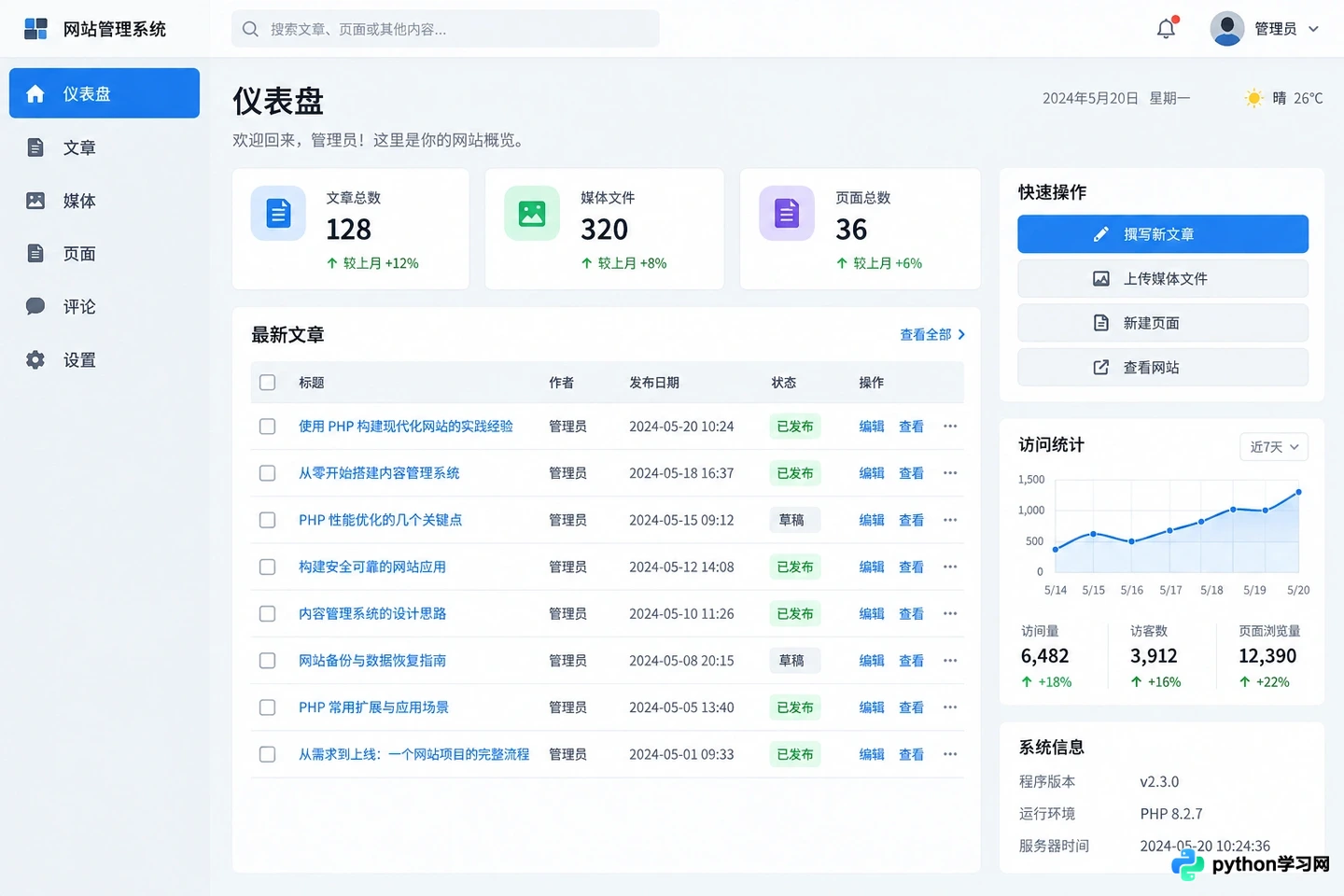Click the search magnifier icon
This screenshot has height=896, width=1344.
point(250,29)
